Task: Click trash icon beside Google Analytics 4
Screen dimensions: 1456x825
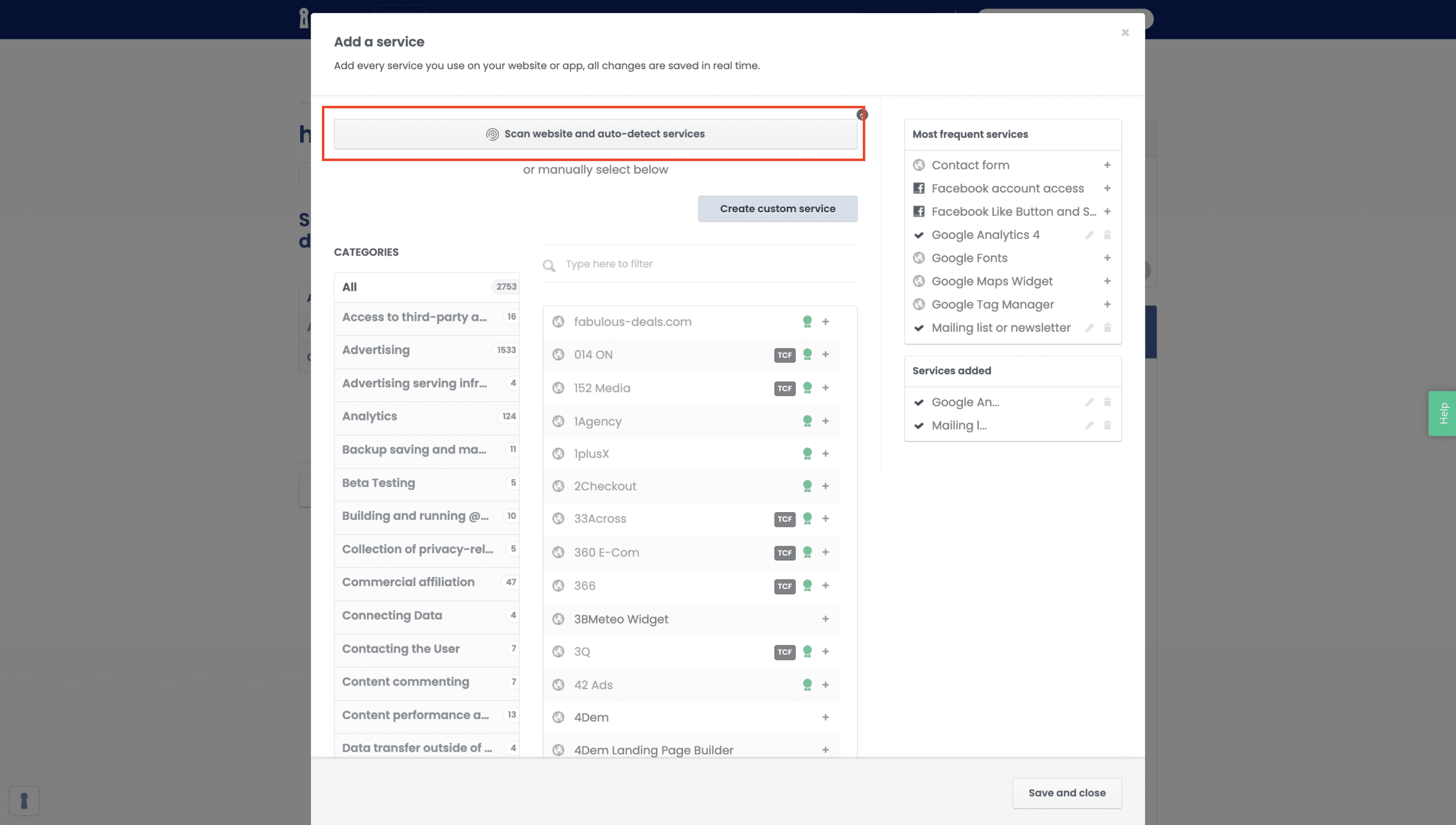Action: [1107, 235]
